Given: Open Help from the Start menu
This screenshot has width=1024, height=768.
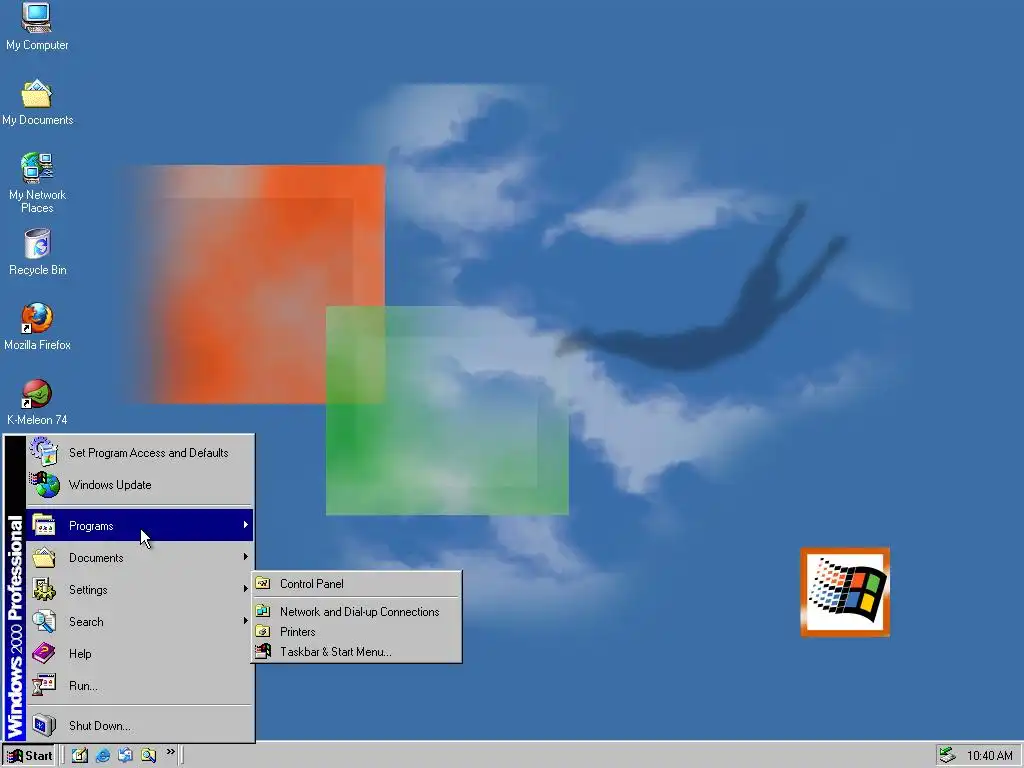Looking at the screenshot, I should pyautogui.click(x=140, y=654).
